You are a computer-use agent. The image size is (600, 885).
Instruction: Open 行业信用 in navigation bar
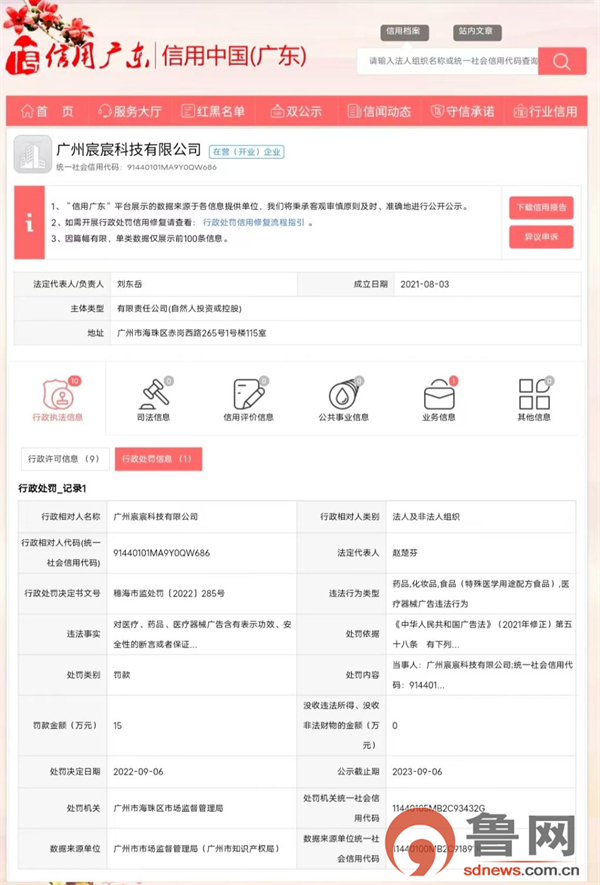(x=545, y=111)
